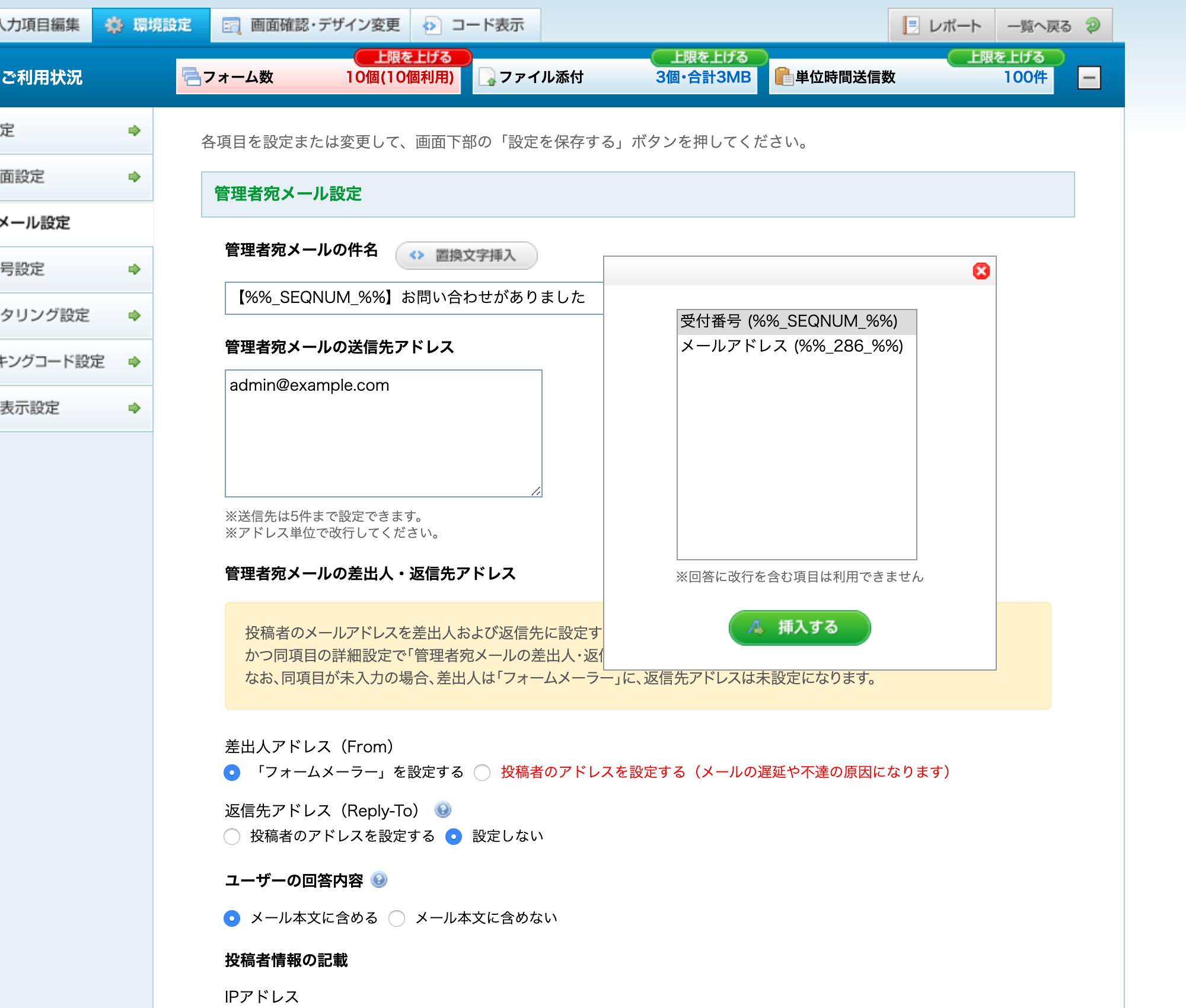This screenshot has width=1186, height=1008.
Task: Click 上限を上げる above フォーム数
Action: [x=413, y=57]
